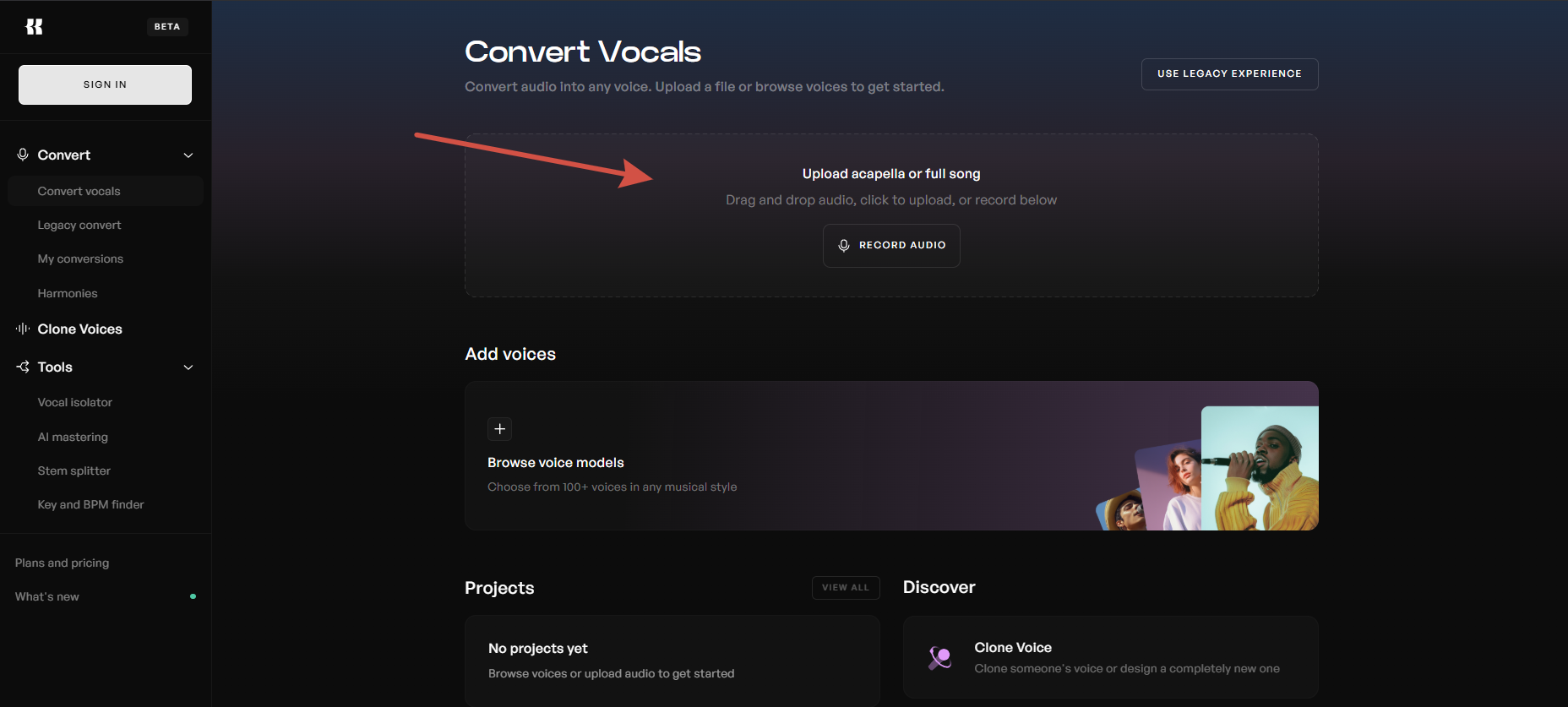Collapse the Tools section chevron
The height and width of the screenshot is (707, 1568).
click(x=188, y=367)
